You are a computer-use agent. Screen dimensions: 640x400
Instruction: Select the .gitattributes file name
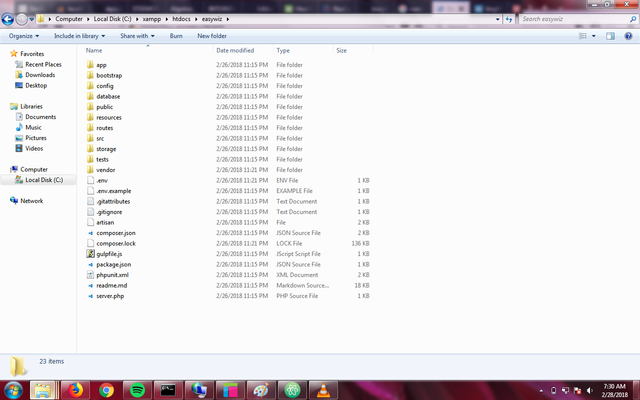[113, 201]
